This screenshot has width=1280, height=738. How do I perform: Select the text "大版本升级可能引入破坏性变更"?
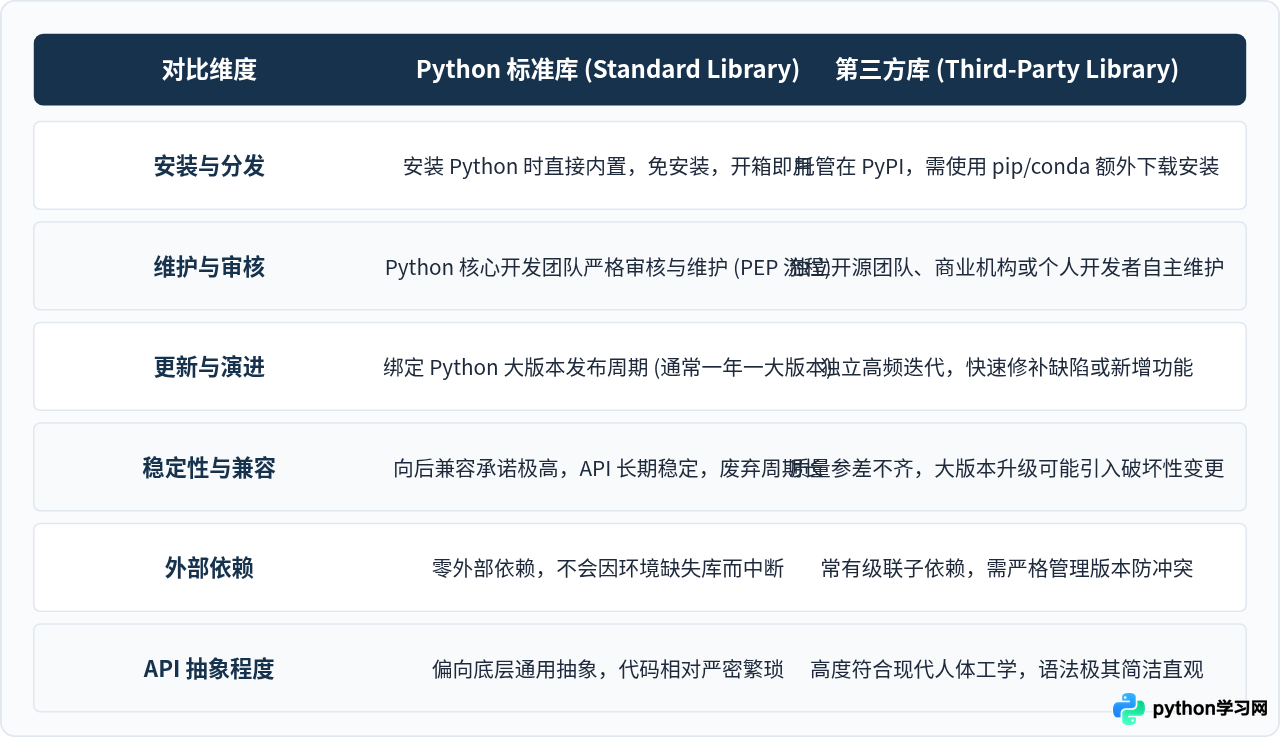[1079, 469]
